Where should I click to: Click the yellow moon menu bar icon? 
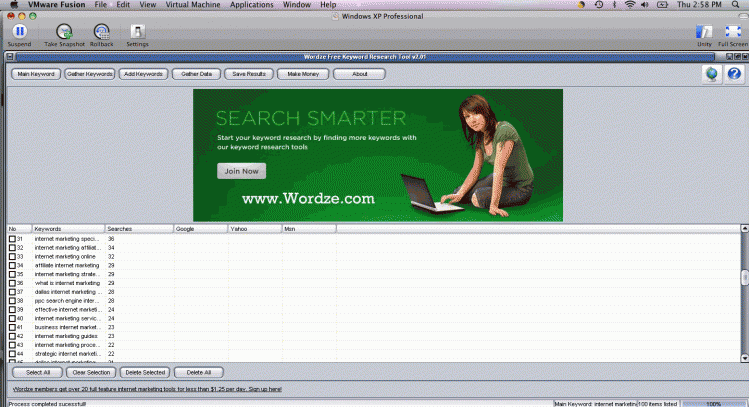[581, 4]
